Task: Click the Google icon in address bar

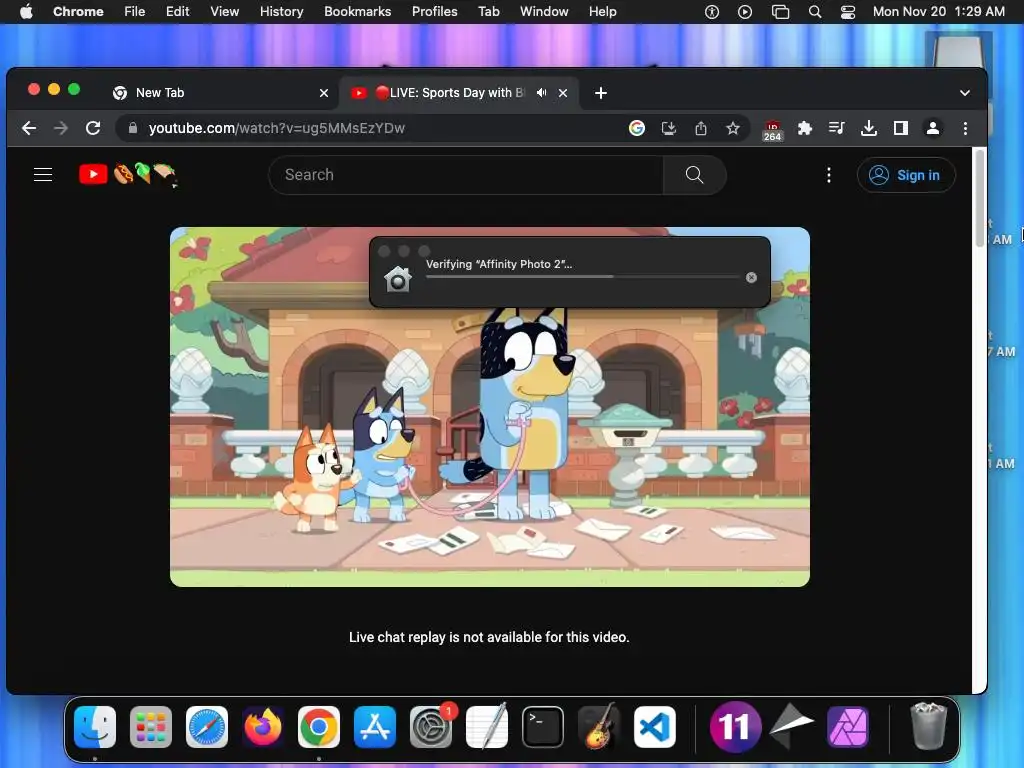Action: (x=637, y=128)
